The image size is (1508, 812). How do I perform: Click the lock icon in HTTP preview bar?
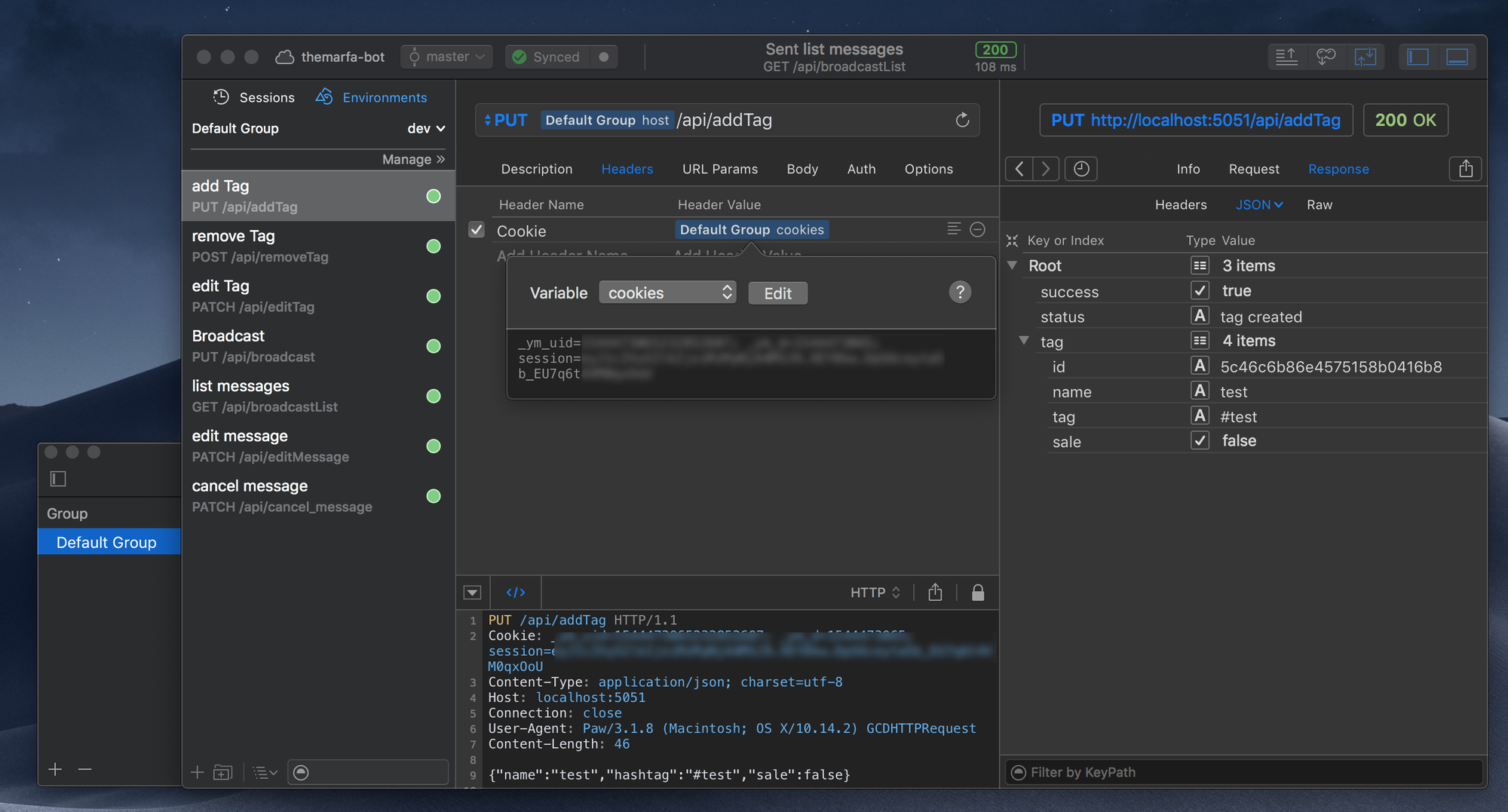pos(978,593)
